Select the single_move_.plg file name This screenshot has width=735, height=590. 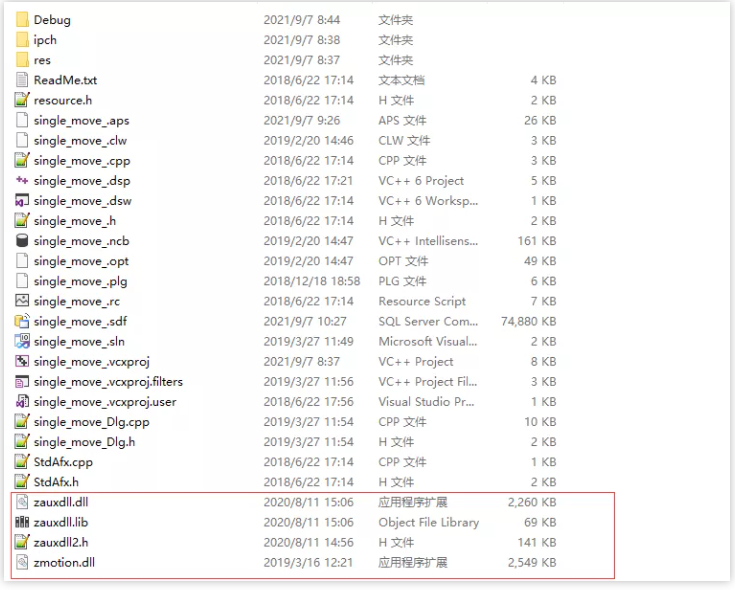coord(80,282)
